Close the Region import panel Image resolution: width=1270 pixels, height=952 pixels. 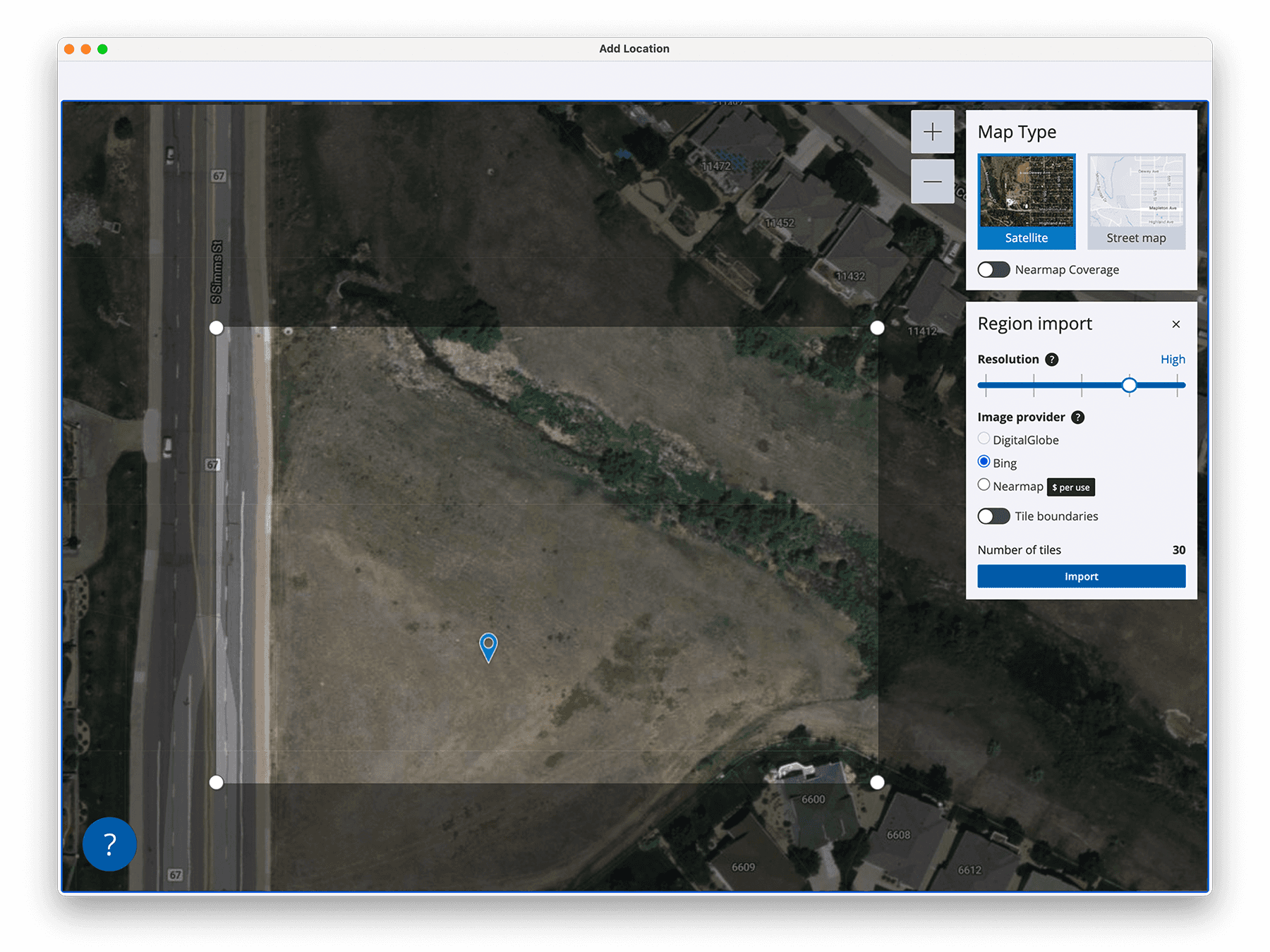1175,324
